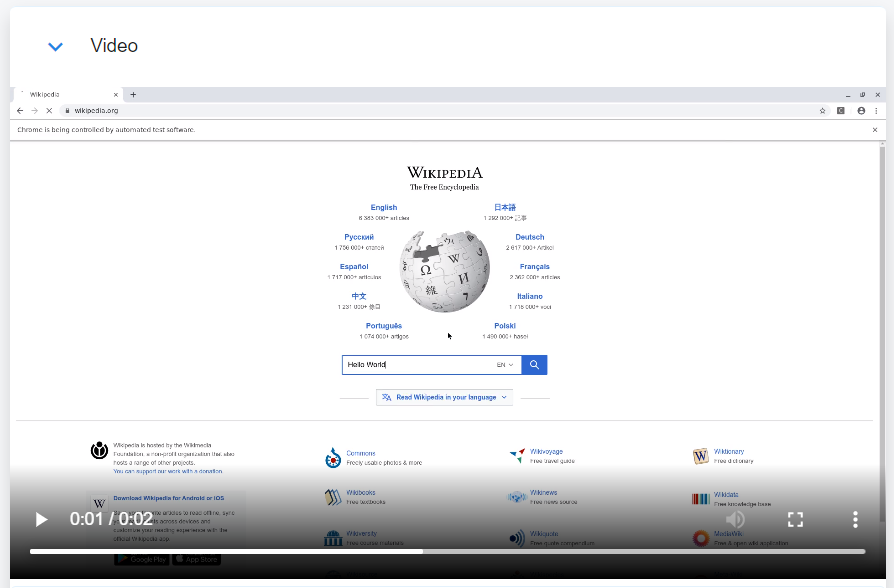Image resolution: width=894 pixels, height=588 pixels.
Task: Open the Wikiquote link
Action: (544, 534)
